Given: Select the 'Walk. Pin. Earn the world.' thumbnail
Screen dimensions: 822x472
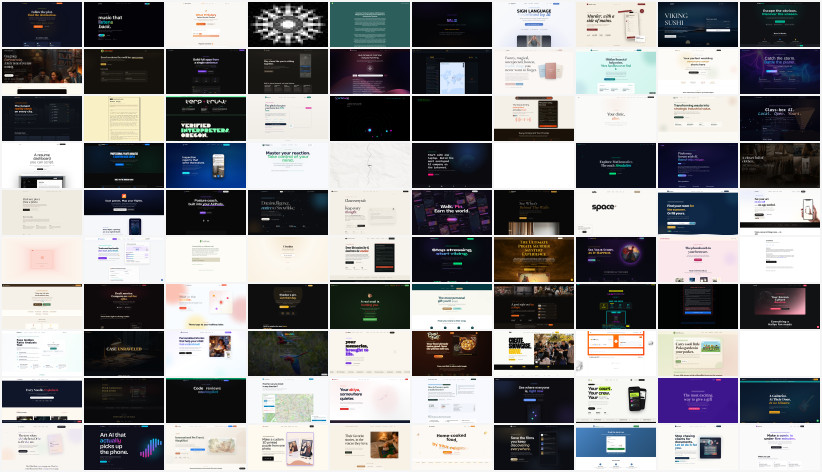Looking at the screenshot, I should pos(452,212).
